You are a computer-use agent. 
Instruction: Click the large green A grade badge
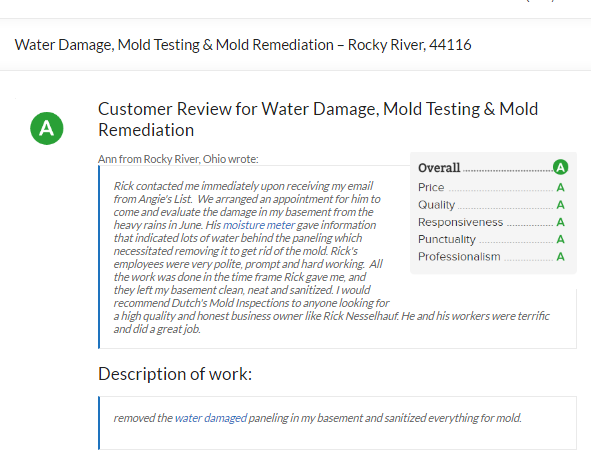(47, 128)
